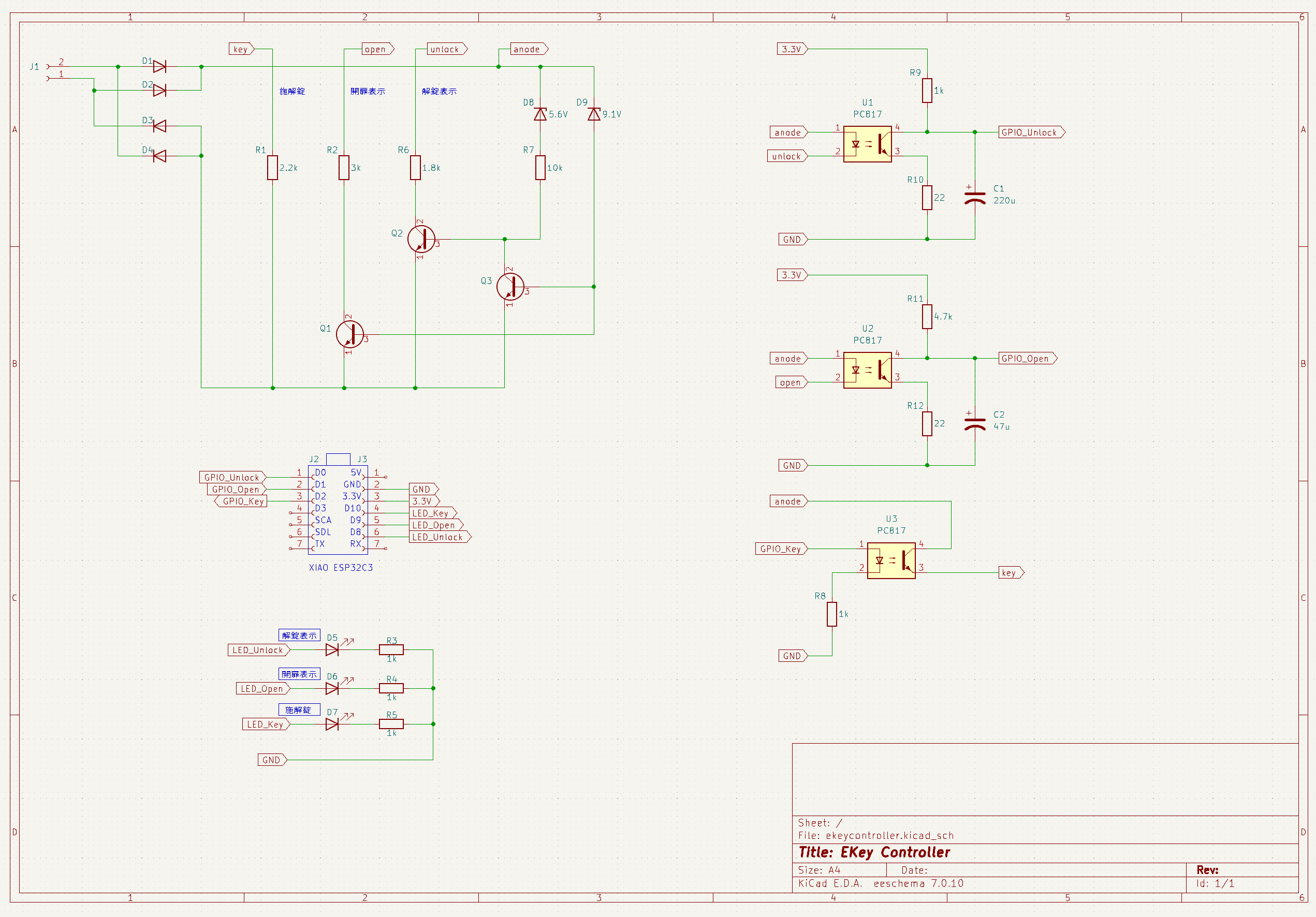Select the unlock label at top
The image size is (1316, 917).
tap(446, 49)
